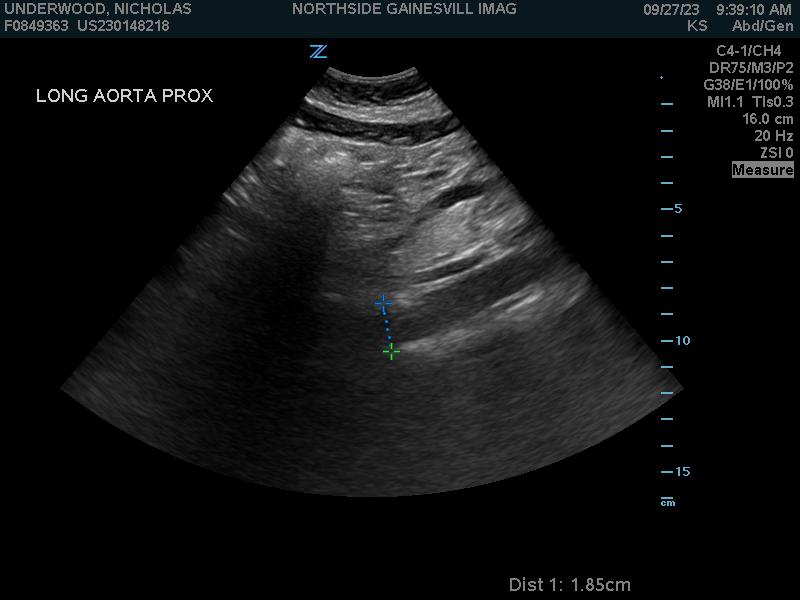
Task: Click the 16.0 cm depth setting
Action: (767, 119)
